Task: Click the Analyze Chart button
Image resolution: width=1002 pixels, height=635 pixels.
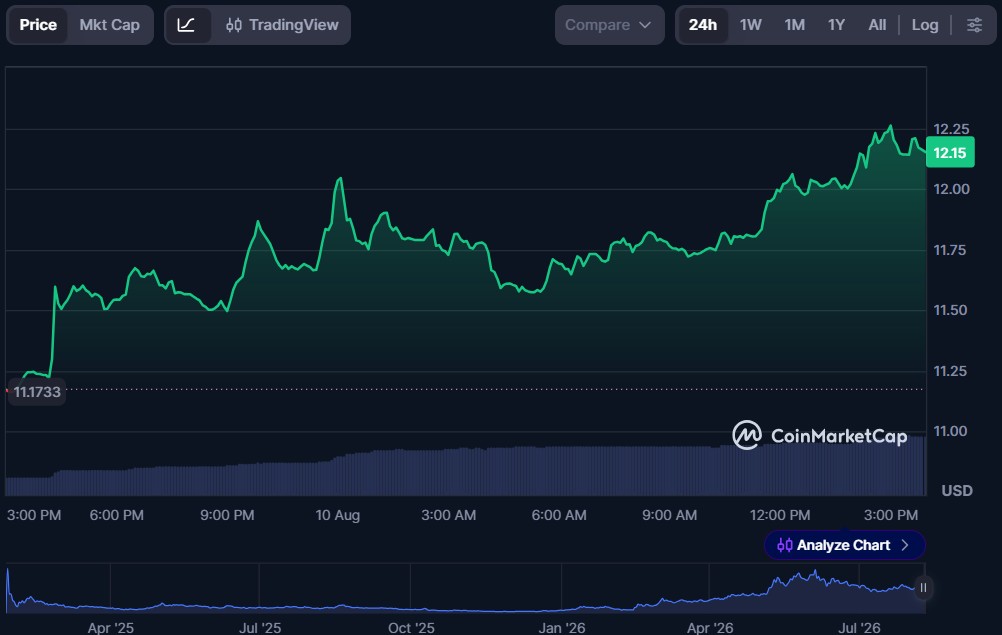Action: 844,545
